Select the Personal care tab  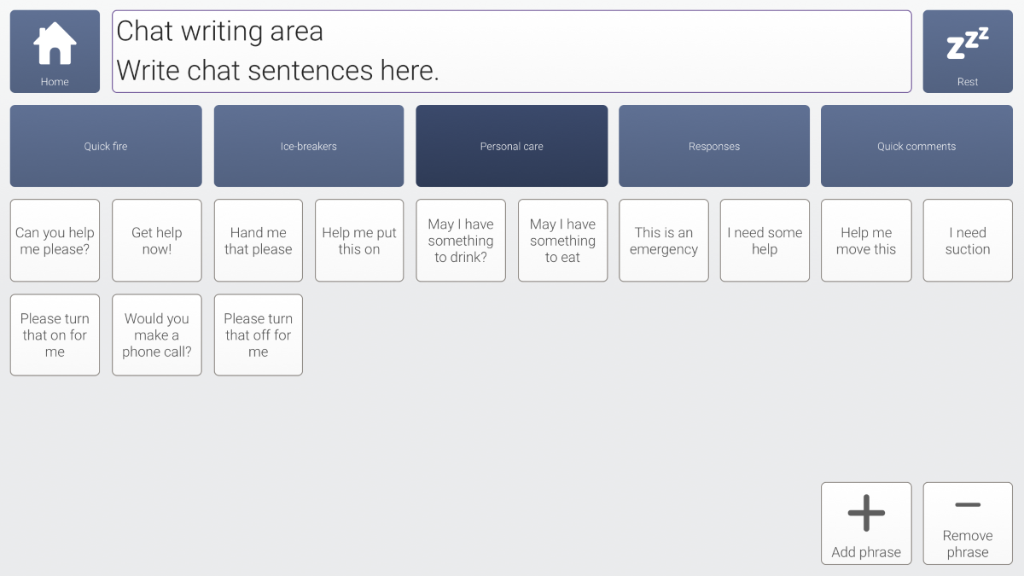tap(512, 146)
